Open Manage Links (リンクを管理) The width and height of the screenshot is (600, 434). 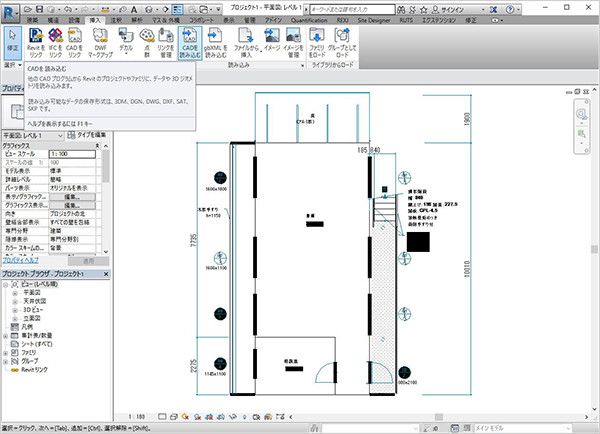point(166,43)
